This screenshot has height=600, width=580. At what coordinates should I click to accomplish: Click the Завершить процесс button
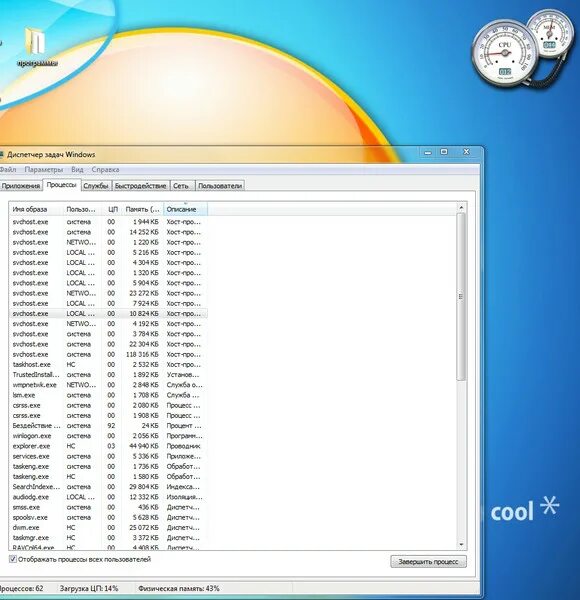click(x=428, y=561)
